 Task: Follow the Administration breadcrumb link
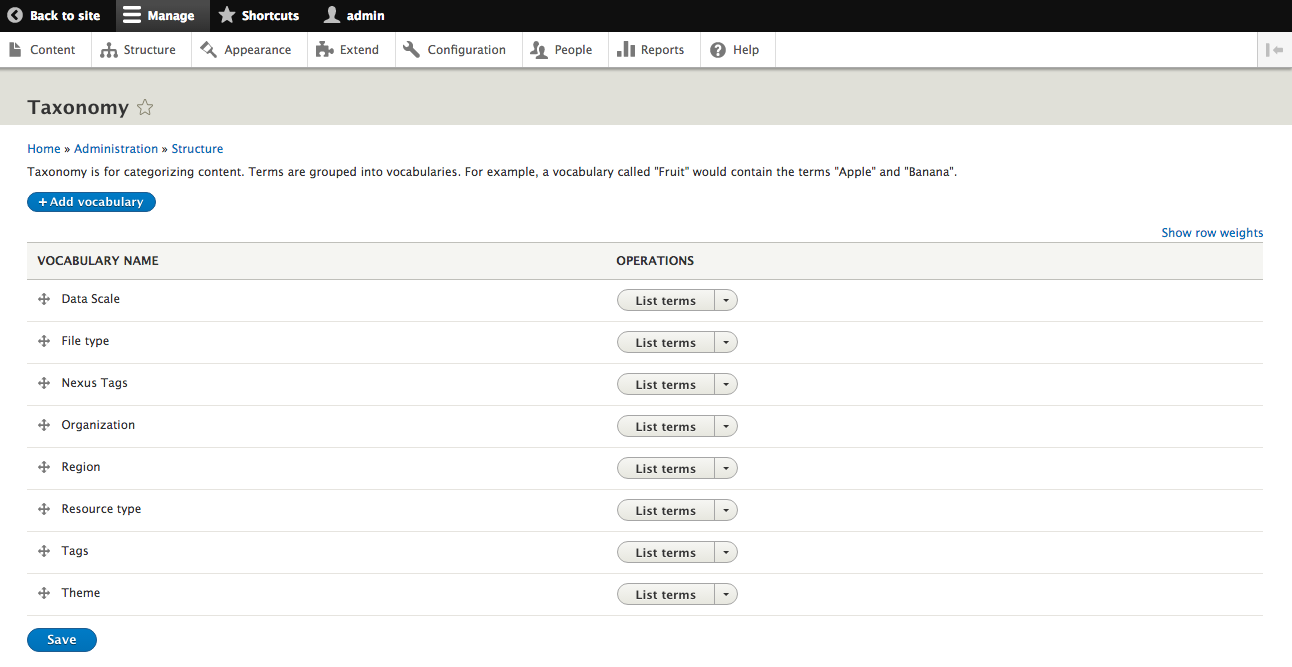click(x=116, y=149)
